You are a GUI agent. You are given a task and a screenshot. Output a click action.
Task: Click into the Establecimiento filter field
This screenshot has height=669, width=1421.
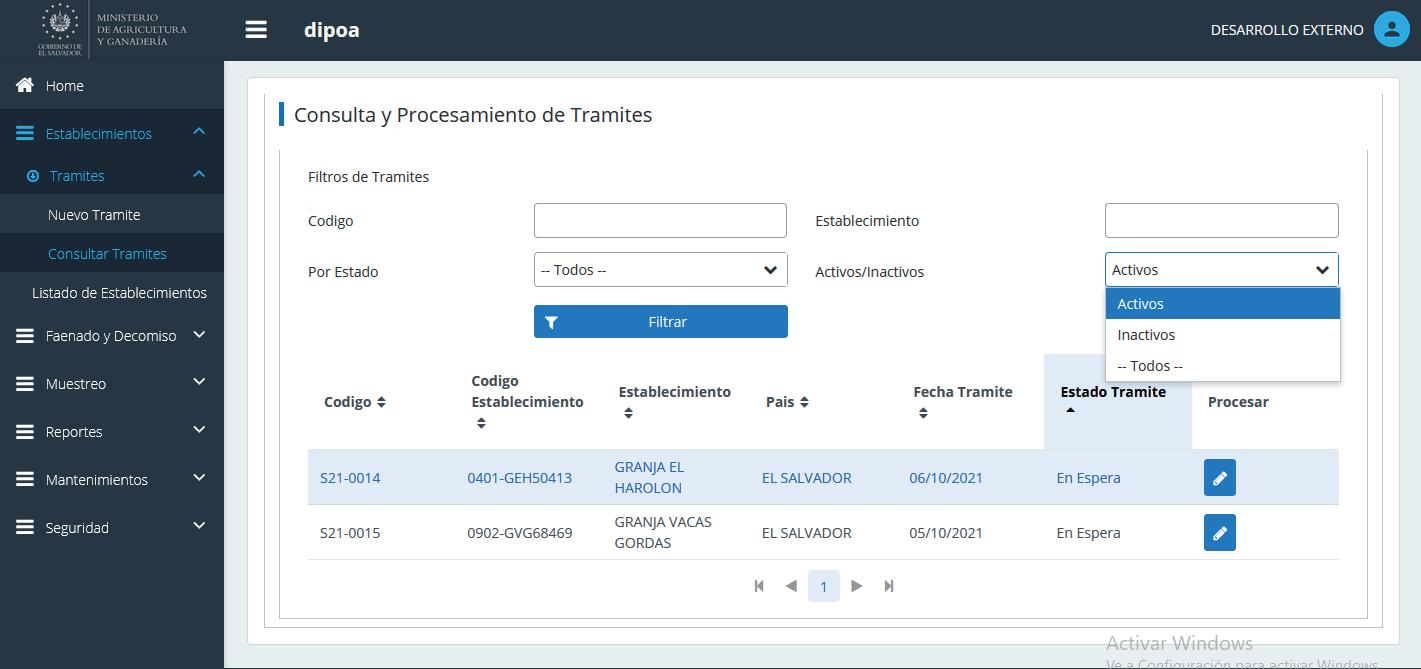pos(1221,221)
